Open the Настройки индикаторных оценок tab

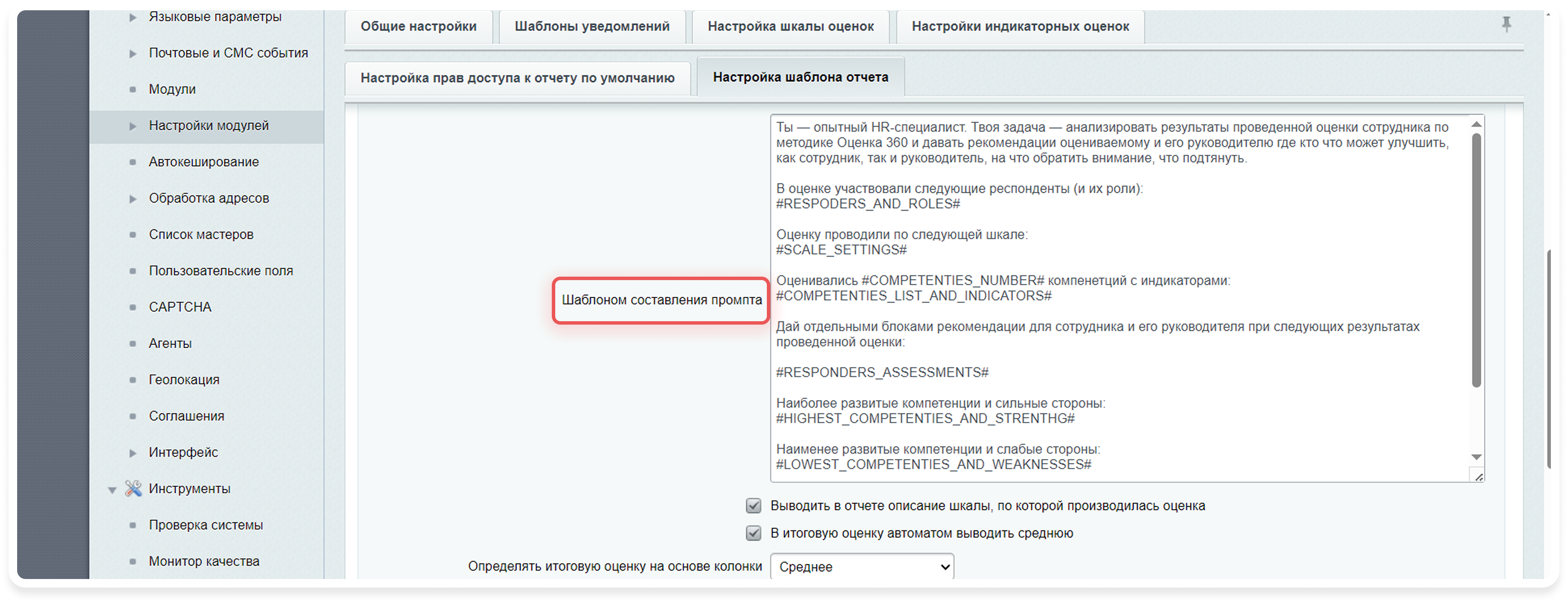[1020, 26]
